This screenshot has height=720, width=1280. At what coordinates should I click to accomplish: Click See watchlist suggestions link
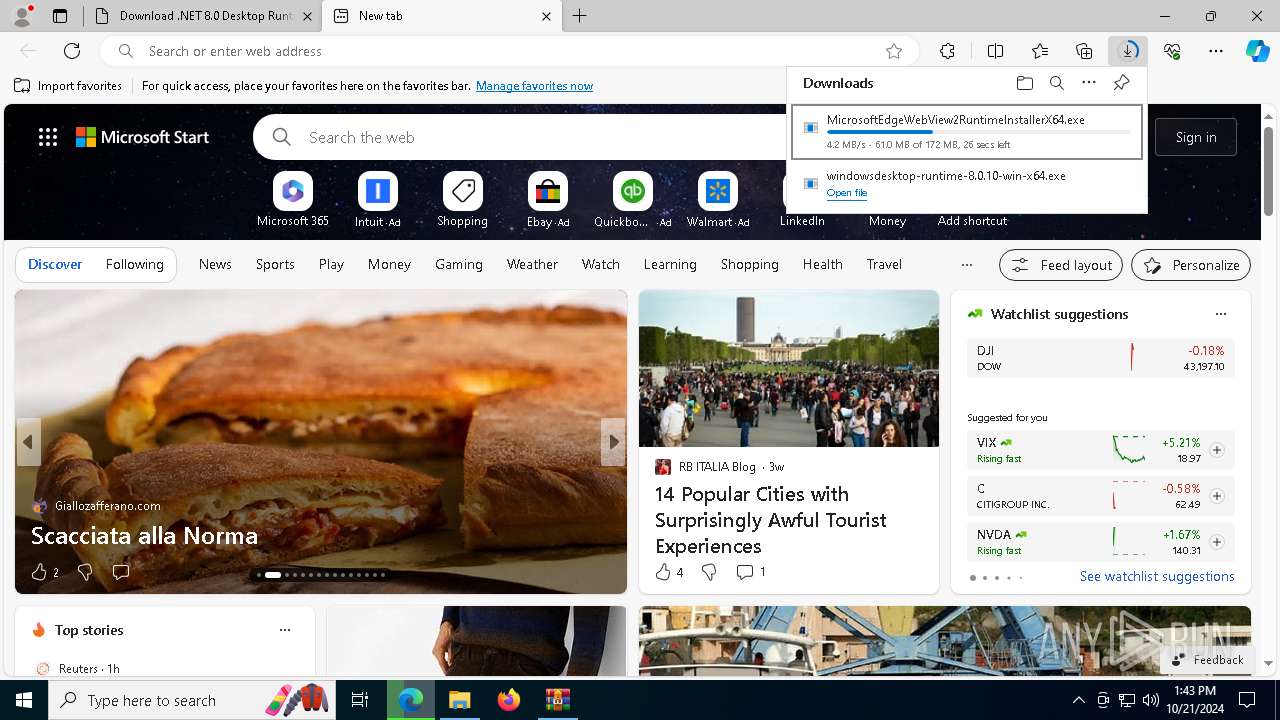(x=1157, y=576)
